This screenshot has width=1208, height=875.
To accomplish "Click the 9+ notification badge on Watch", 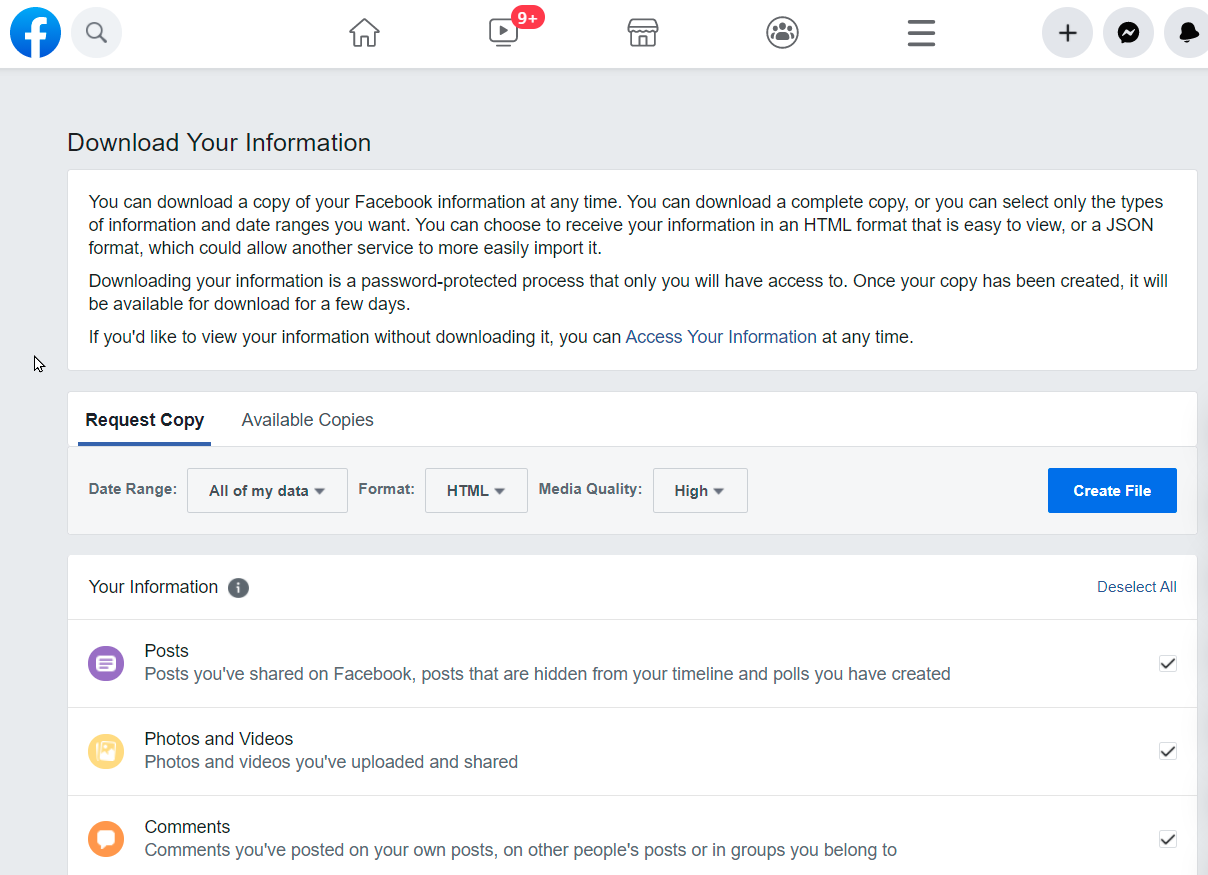I will (527, 17).
